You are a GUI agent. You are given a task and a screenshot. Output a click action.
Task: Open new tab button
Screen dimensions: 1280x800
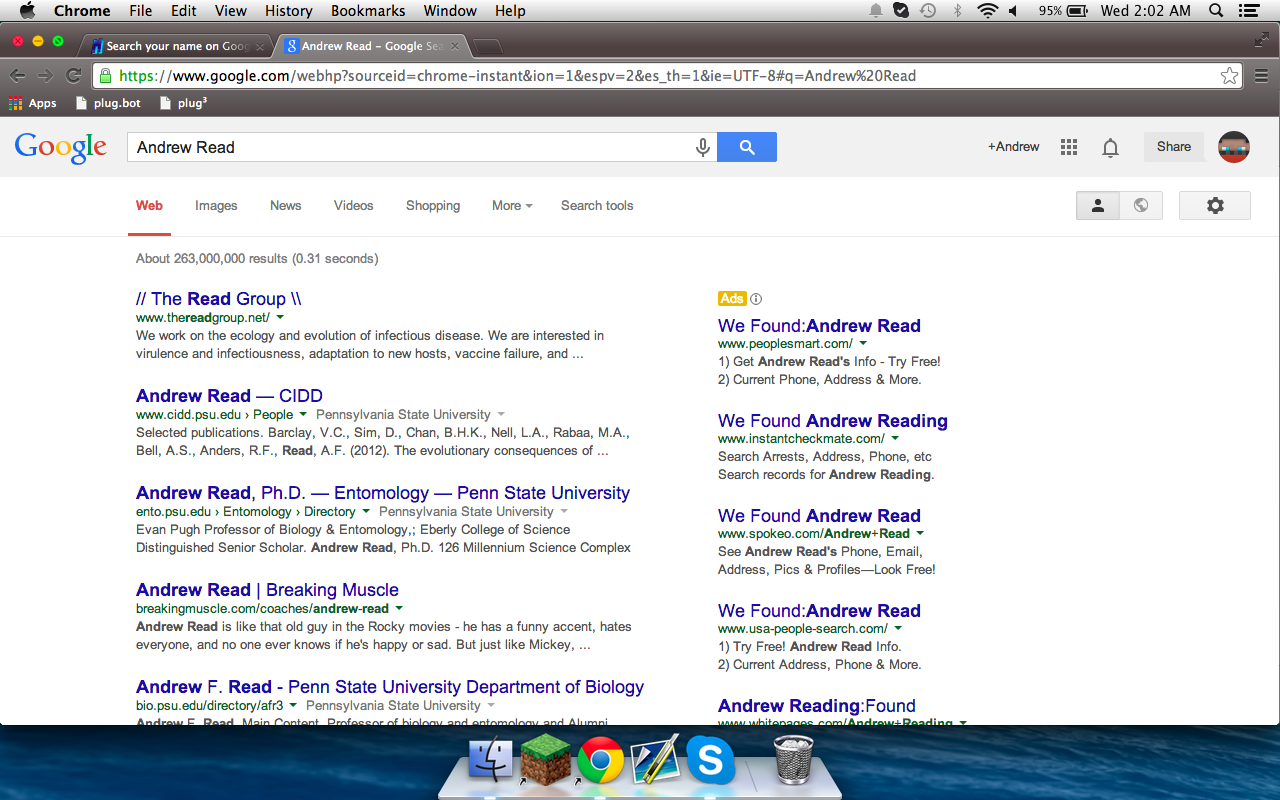pos(487,47)
